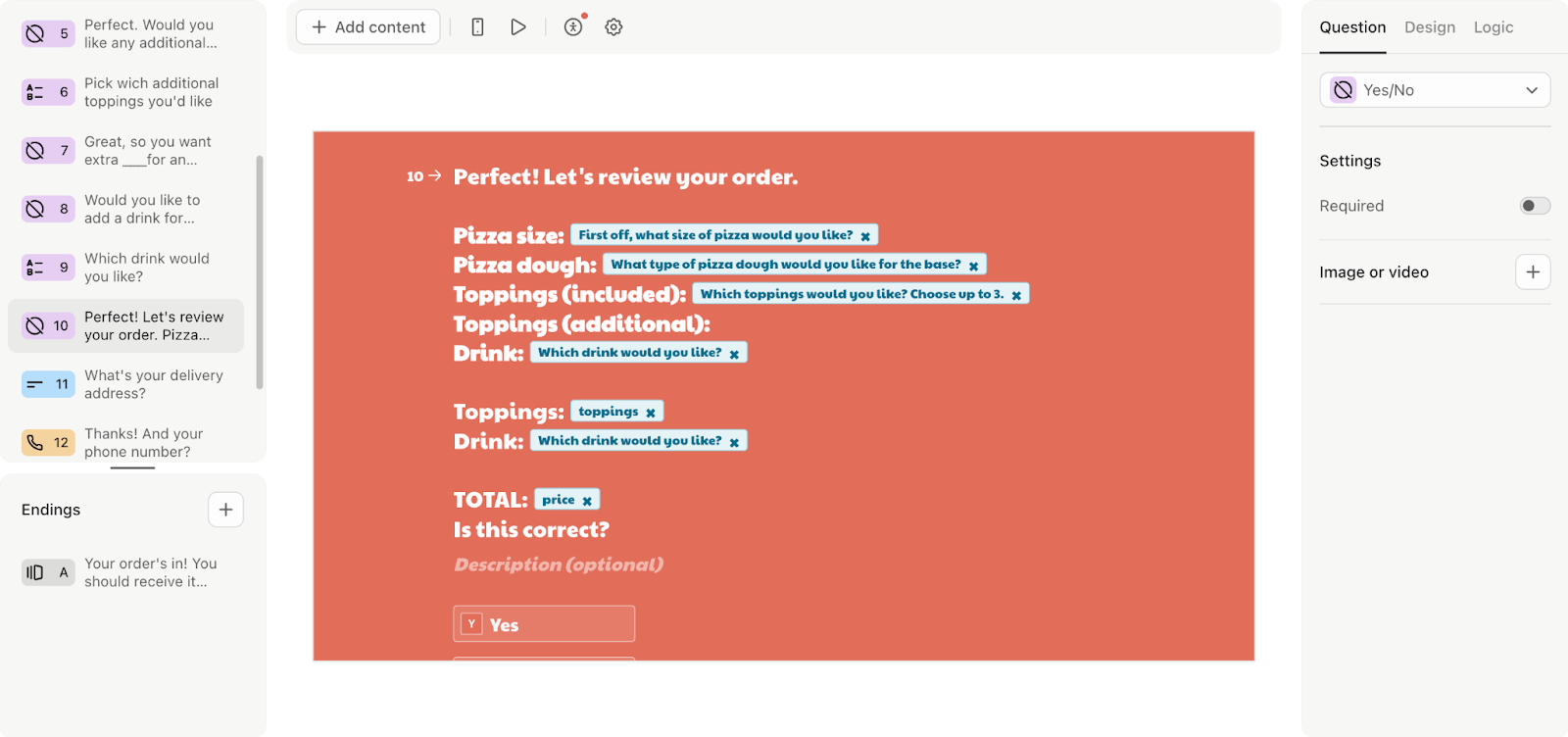The height and width of the screenshot is (737, 1568).
Task: Open the settings gear icon
Action: [613, 27]
